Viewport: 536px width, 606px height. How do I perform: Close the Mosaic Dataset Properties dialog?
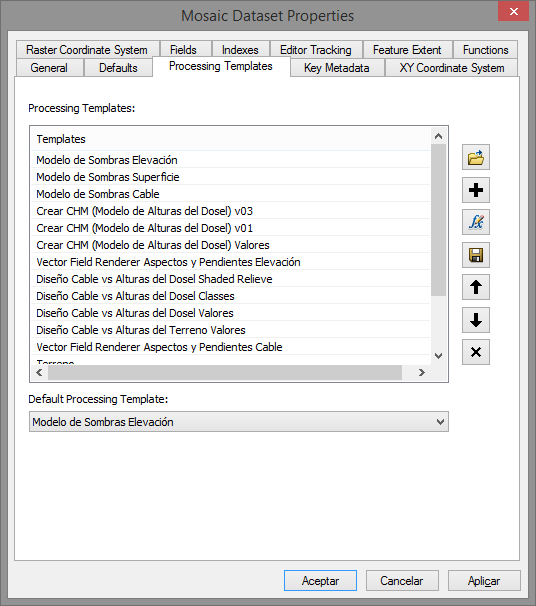click(514, 12)
